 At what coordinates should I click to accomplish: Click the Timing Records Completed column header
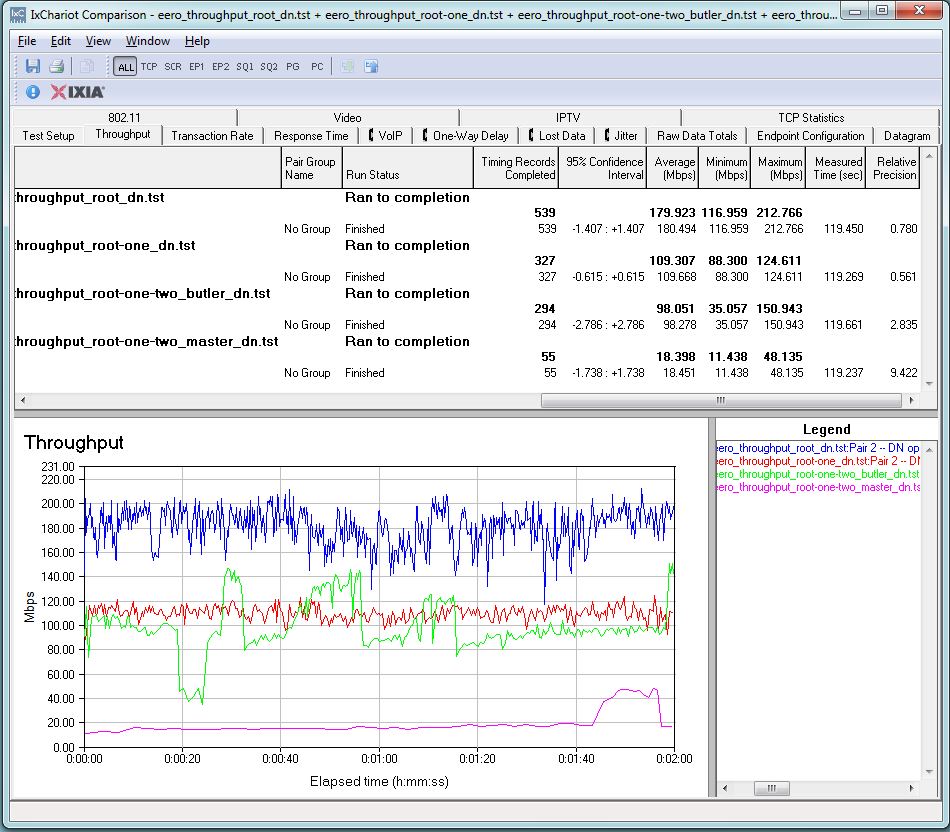tap(516, 168)
